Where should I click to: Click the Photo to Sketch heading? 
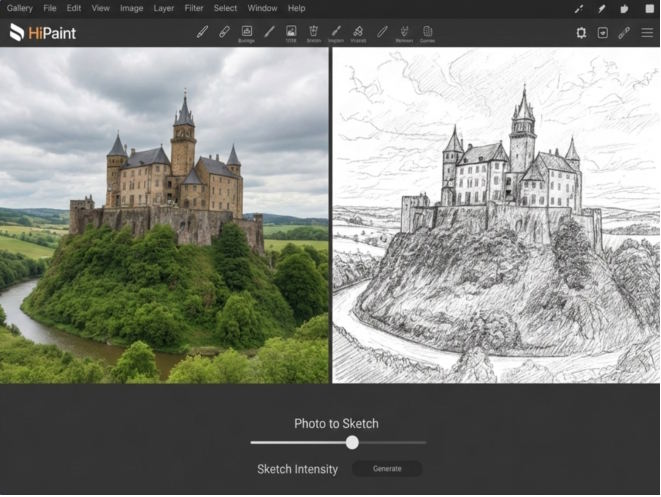pyautogui.click(x=336, y=424)
